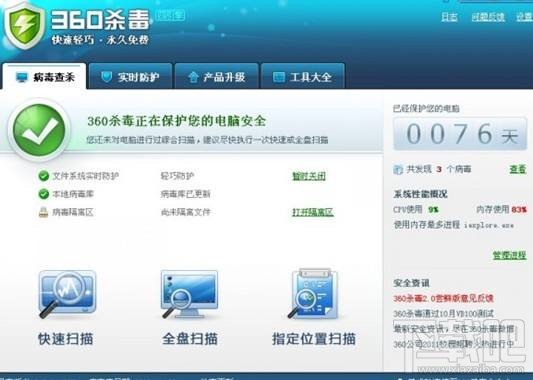Screen dimensions: 533x380
Task: Click the text 尚未隔离文件
Action: (x=186, y=212)
